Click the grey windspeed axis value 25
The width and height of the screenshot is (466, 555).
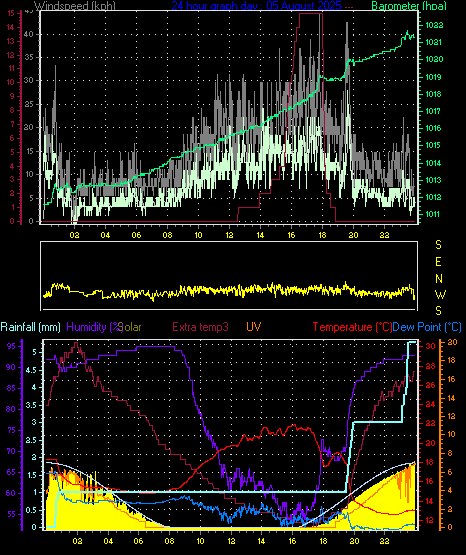[28, 104]
